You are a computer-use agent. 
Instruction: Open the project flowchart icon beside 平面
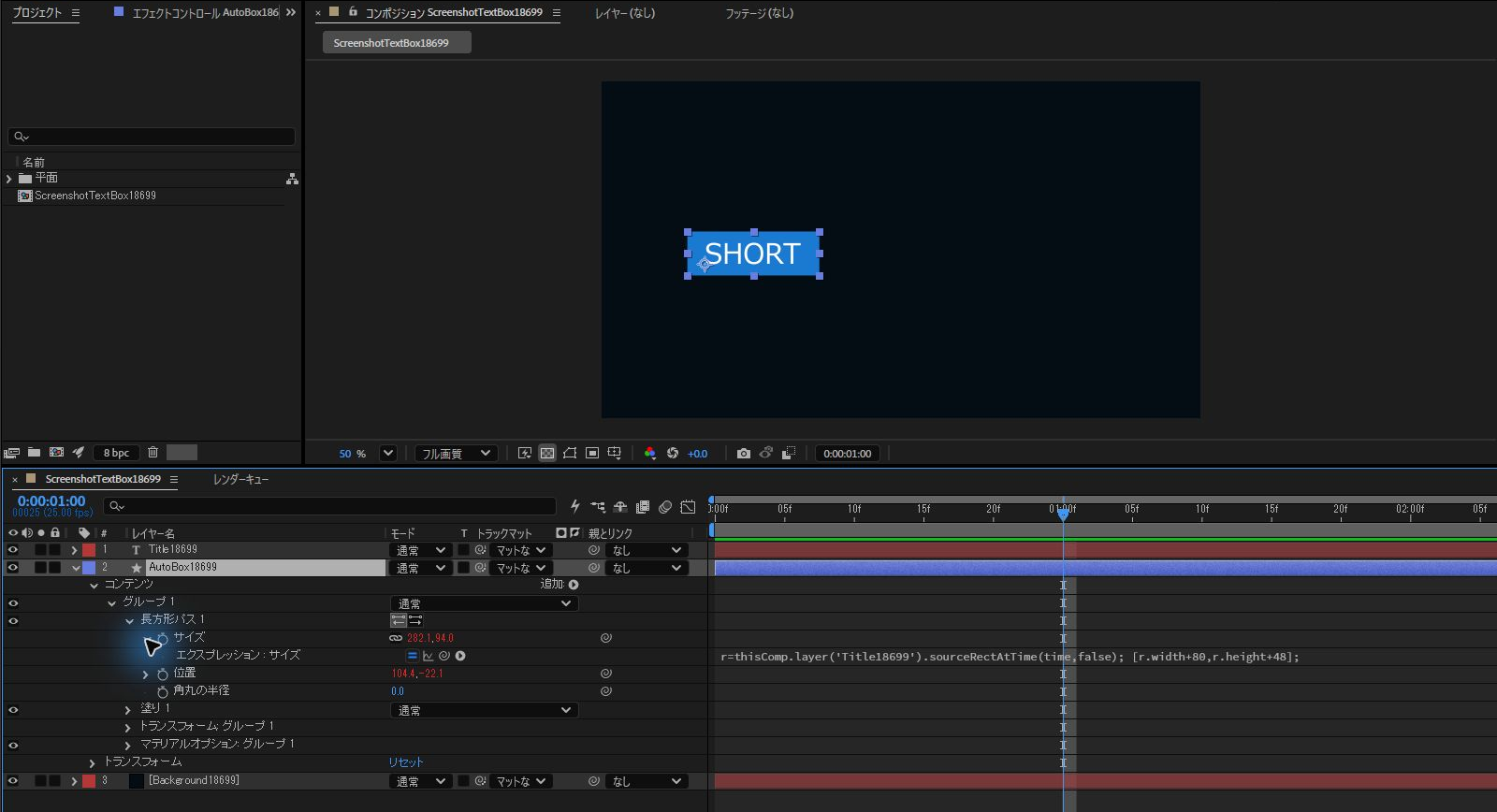pyautogui.click(x=292, y=179)
